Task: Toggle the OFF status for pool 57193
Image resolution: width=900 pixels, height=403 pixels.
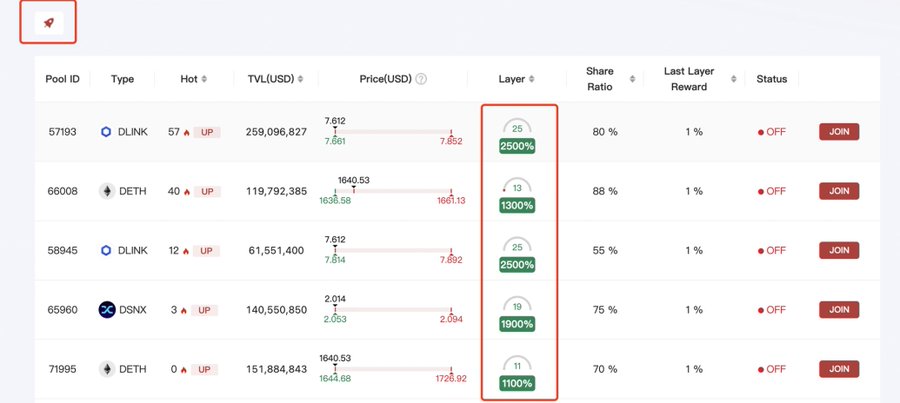Action: point(772,132)
